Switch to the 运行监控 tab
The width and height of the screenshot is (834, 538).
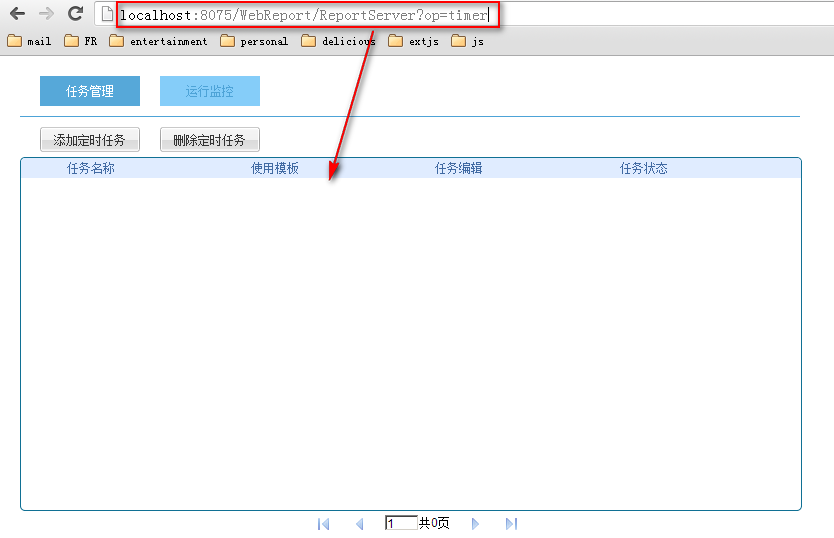click(x=210, y=91)
